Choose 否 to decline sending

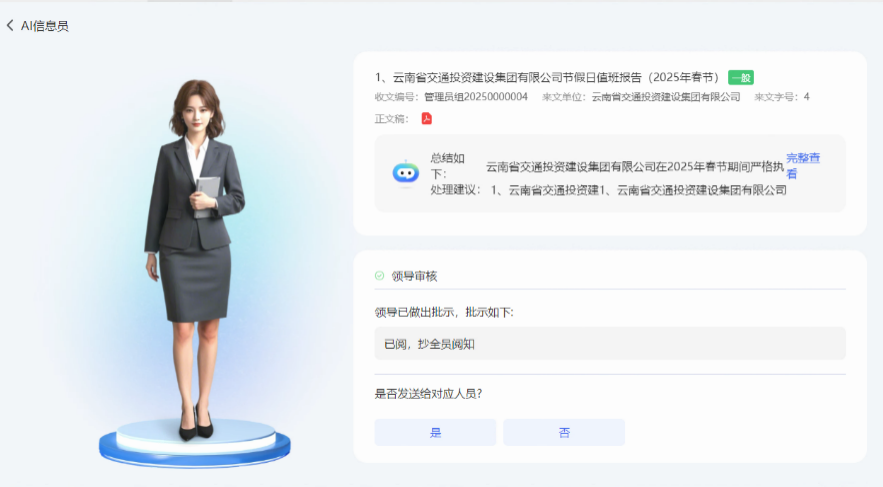pos(564,432)
